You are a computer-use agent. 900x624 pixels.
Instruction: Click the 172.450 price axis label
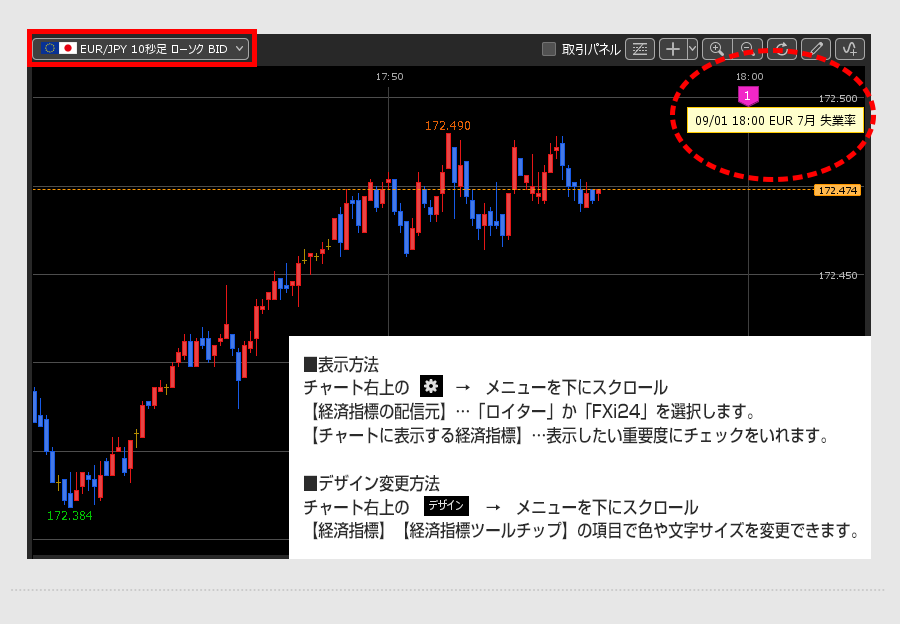837,276
